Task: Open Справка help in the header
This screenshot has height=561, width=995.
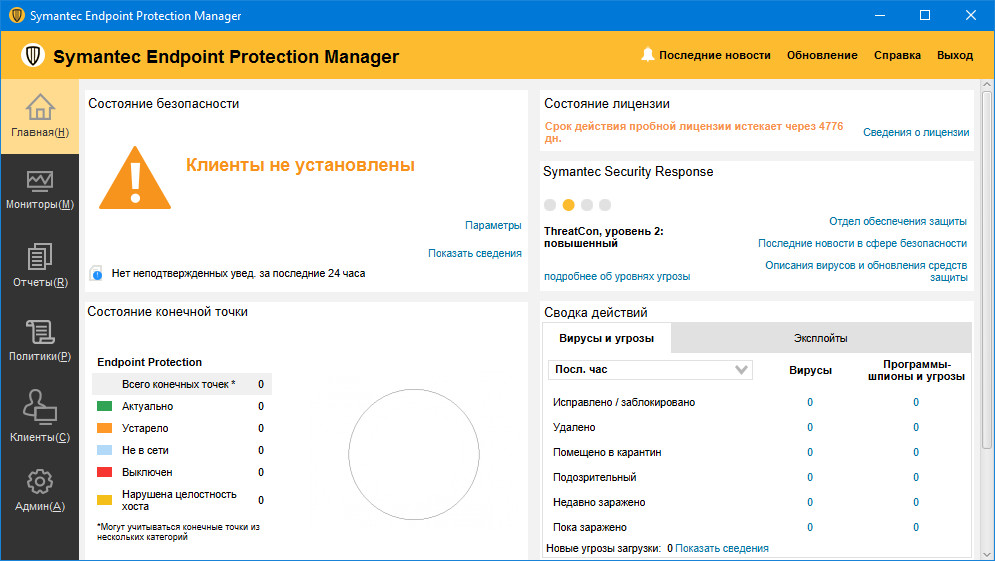Action: 897,55
